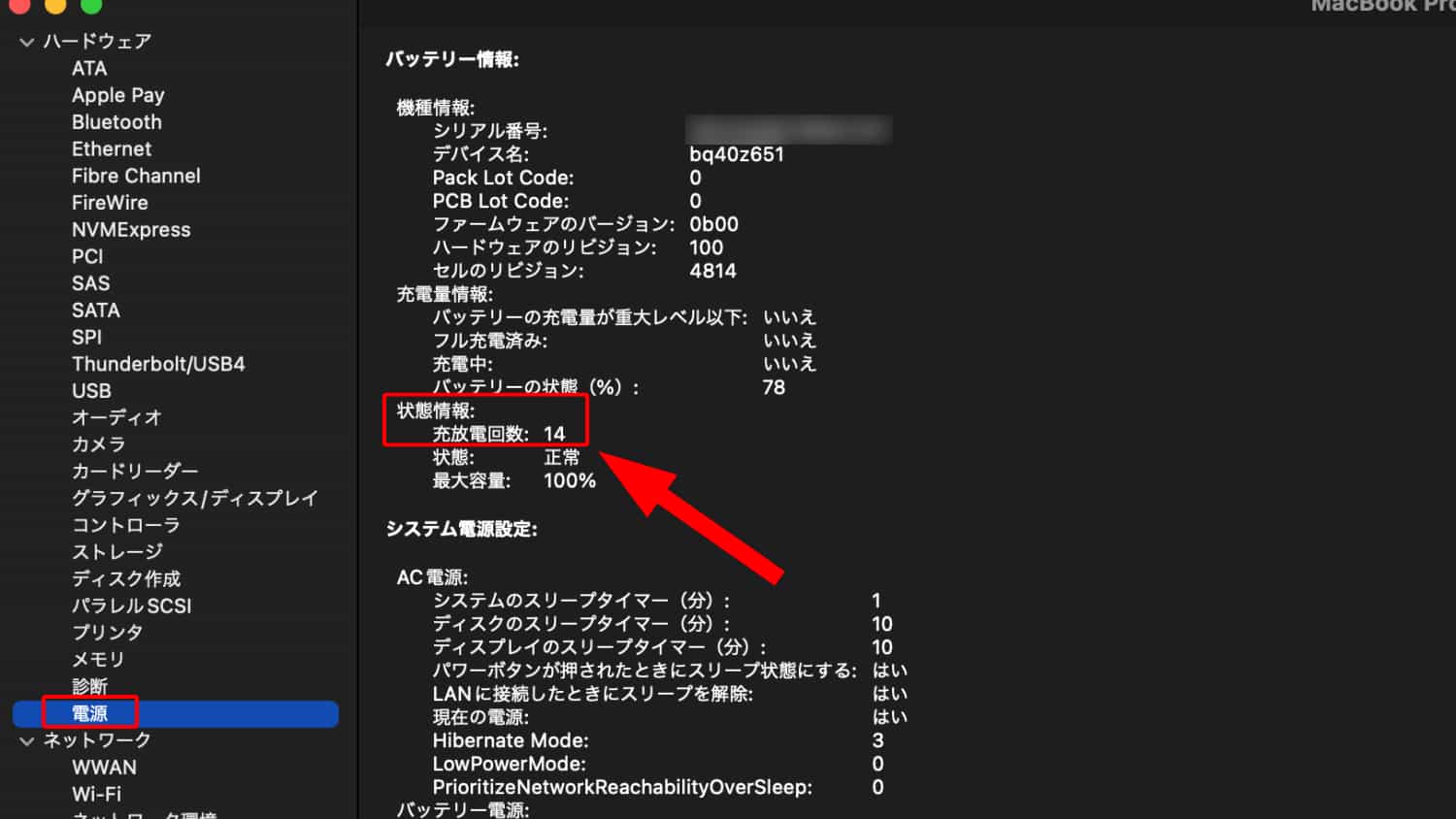The width and height of the screenshot is (1456, 819).
Task: Select WWAN under ネットワーク
Action: 104,767
